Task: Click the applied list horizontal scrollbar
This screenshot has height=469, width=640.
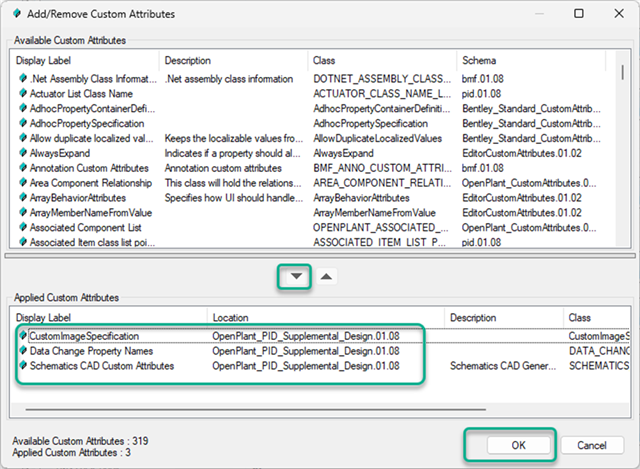Action: pyautogui.click(x=200, y=408)
